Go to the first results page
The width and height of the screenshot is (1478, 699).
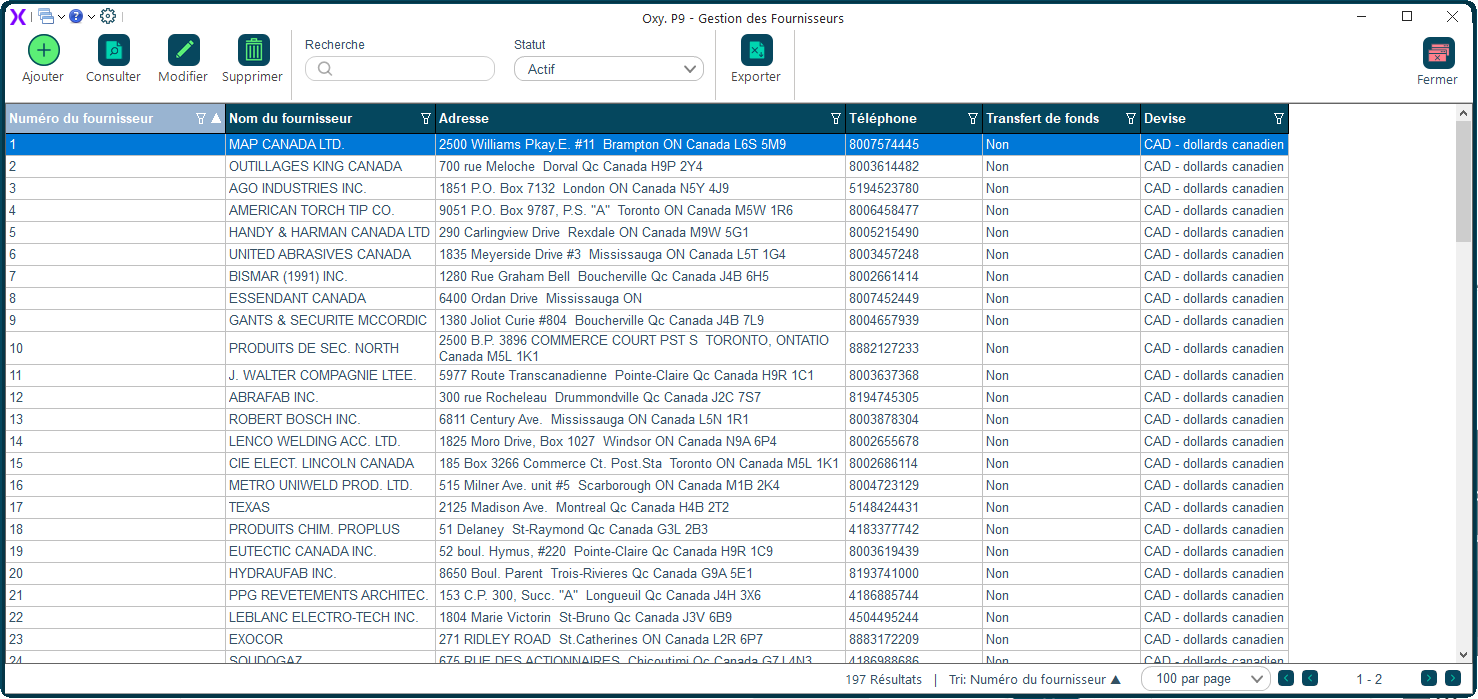1286,678
